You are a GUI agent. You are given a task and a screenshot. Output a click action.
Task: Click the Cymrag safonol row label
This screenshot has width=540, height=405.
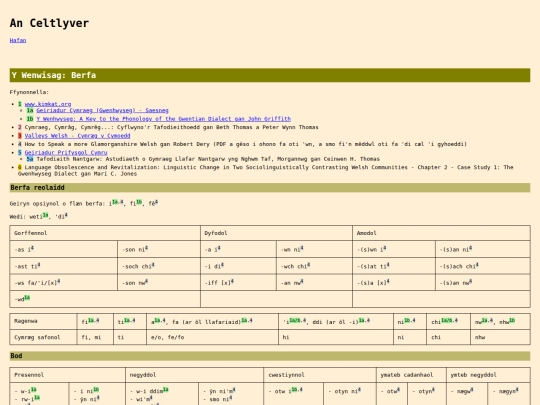click(43, 338)
